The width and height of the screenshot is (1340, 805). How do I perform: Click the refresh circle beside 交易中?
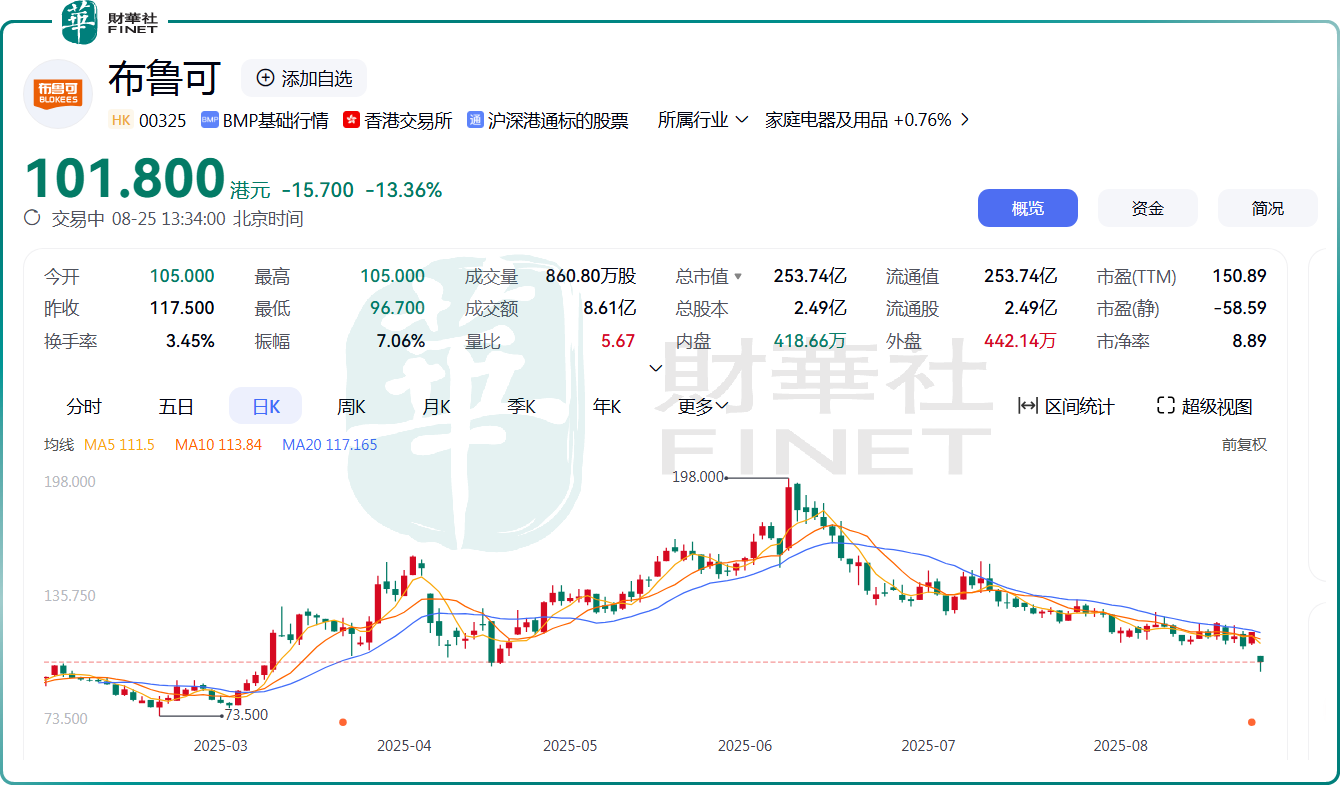pyautogui.click(x=32, y=218)
